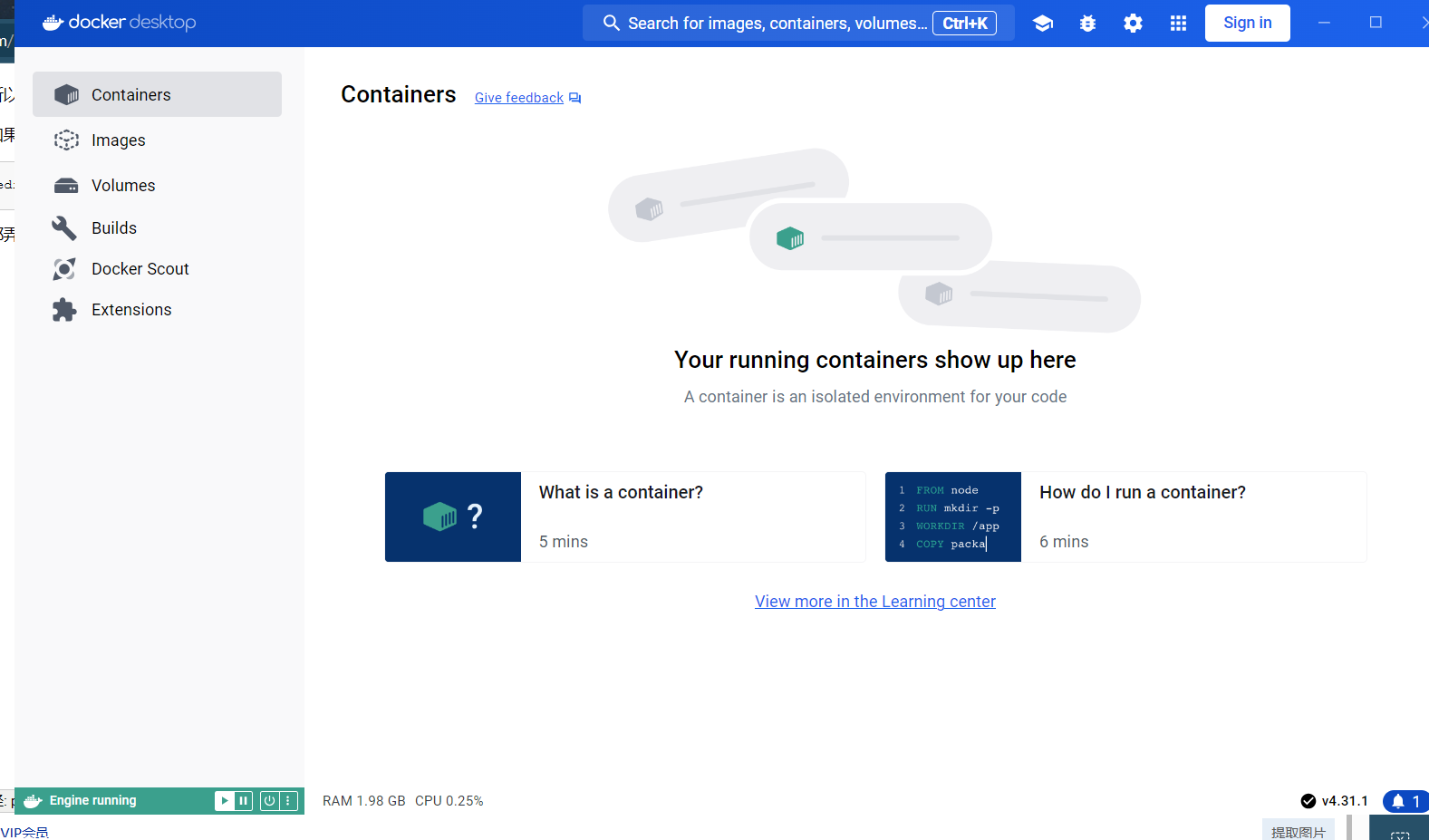
Task: Click the engine power button
Action: coord(269,801)
